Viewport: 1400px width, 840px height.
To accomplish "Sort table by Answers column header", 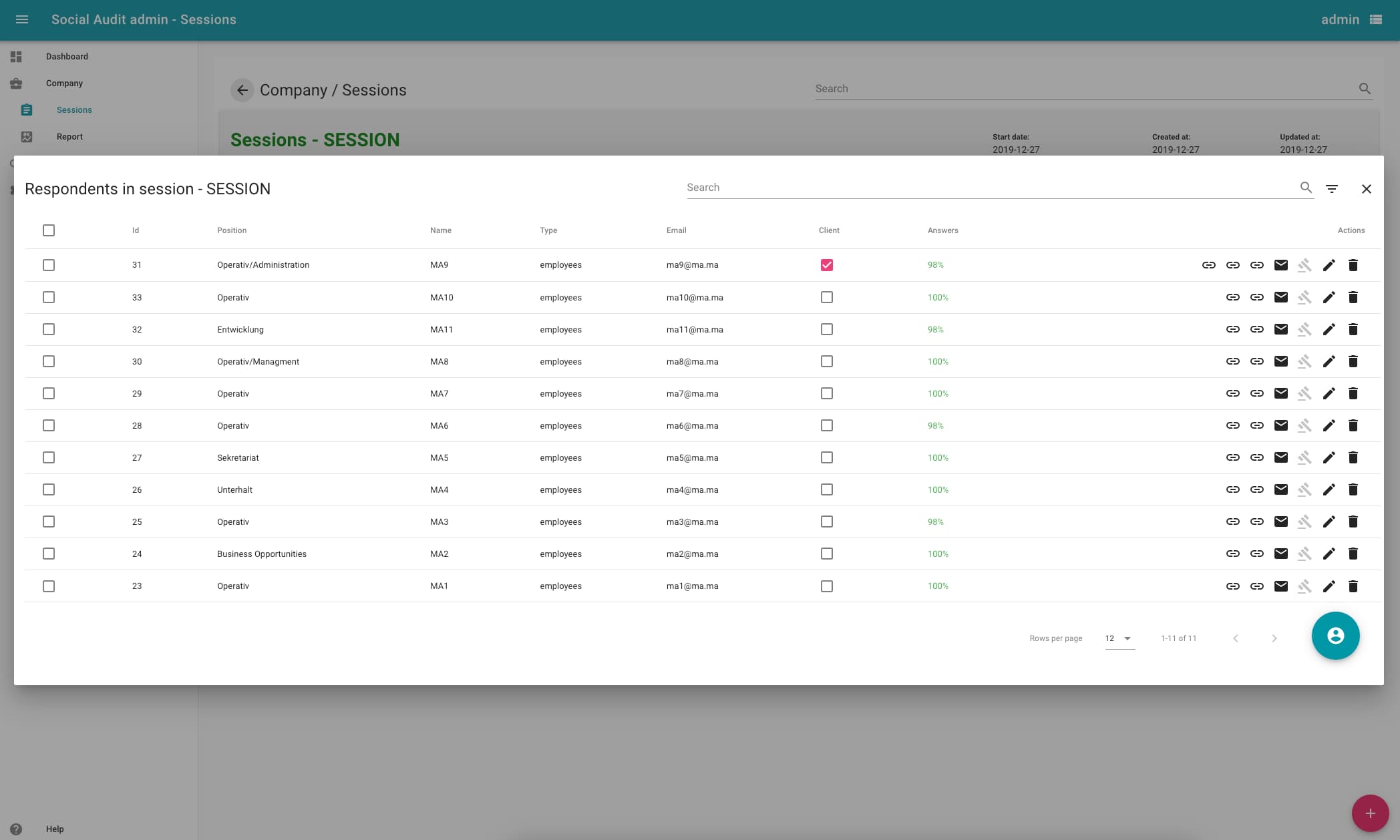I will tap(942, 230).
